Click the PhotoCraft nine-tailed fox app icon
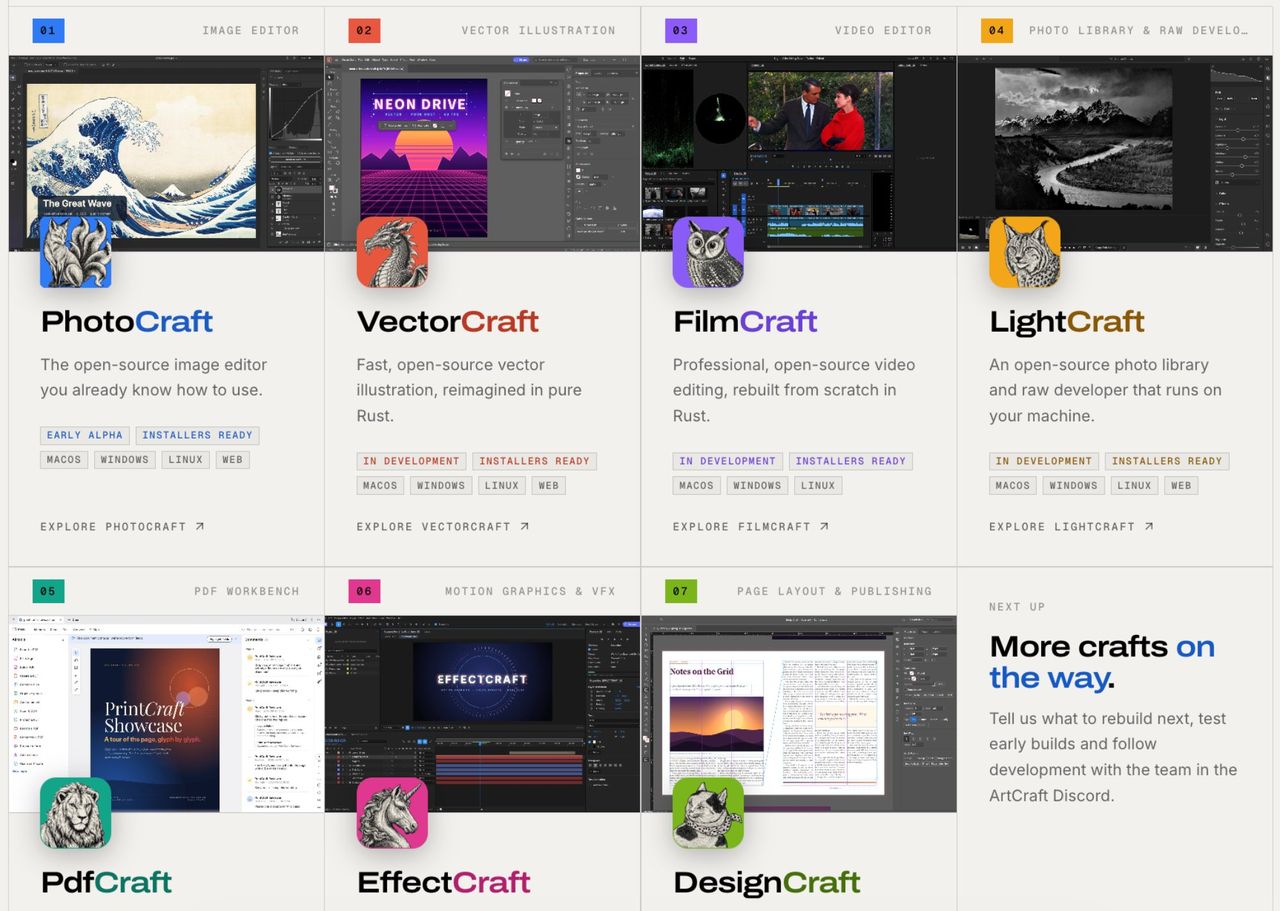 [x=76, y=253]
